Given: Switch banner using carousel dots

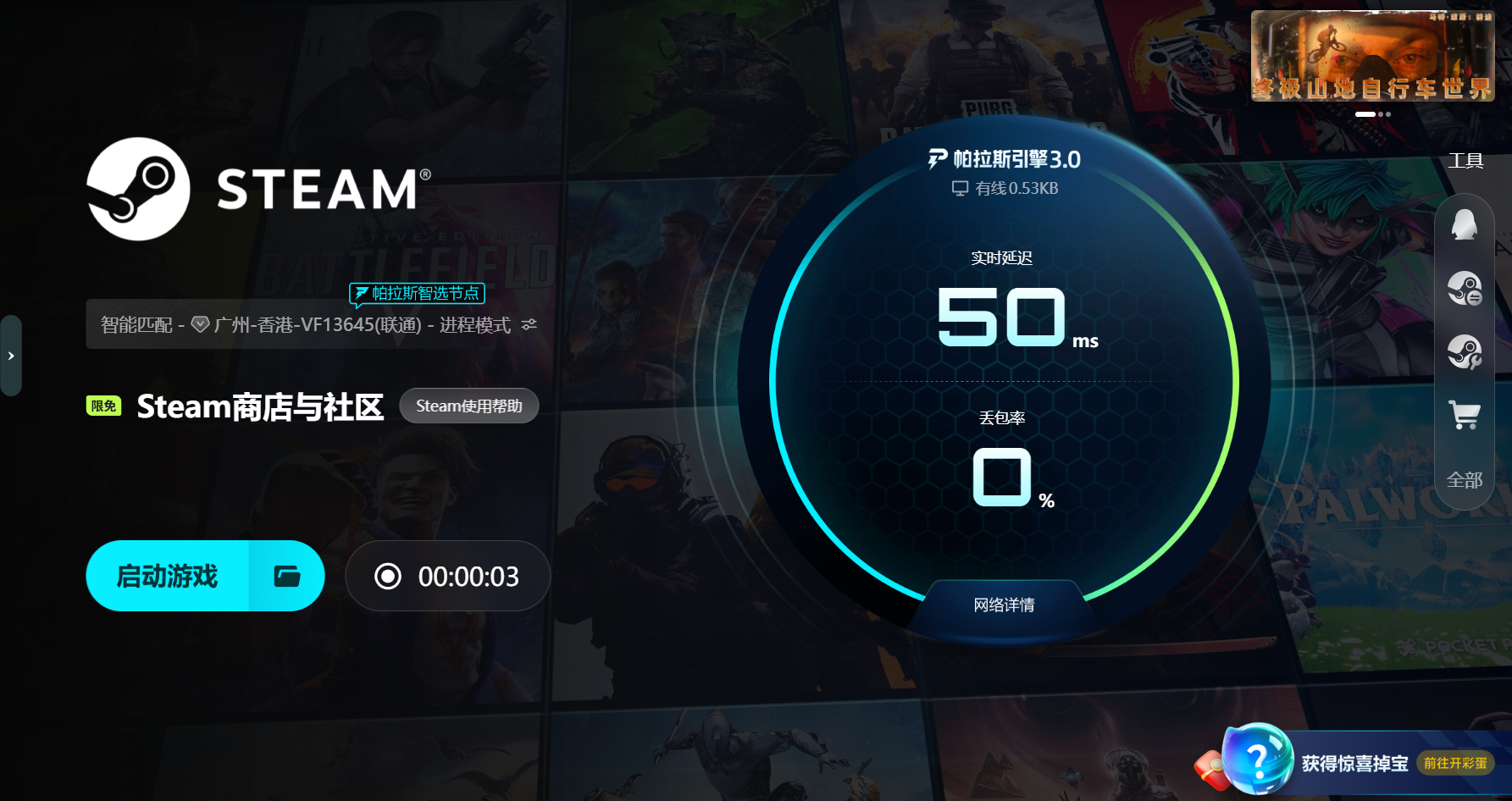Looking at the screenshot, I should 1373,113.
